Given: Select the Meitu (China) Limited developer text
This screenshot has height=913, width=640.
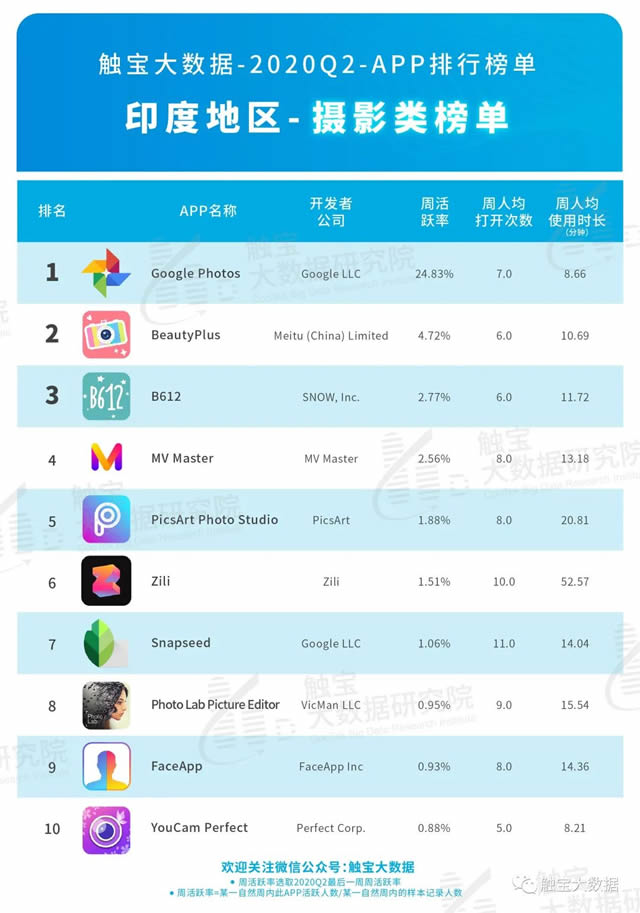Looking at the screenshot, I should [331, 336].
